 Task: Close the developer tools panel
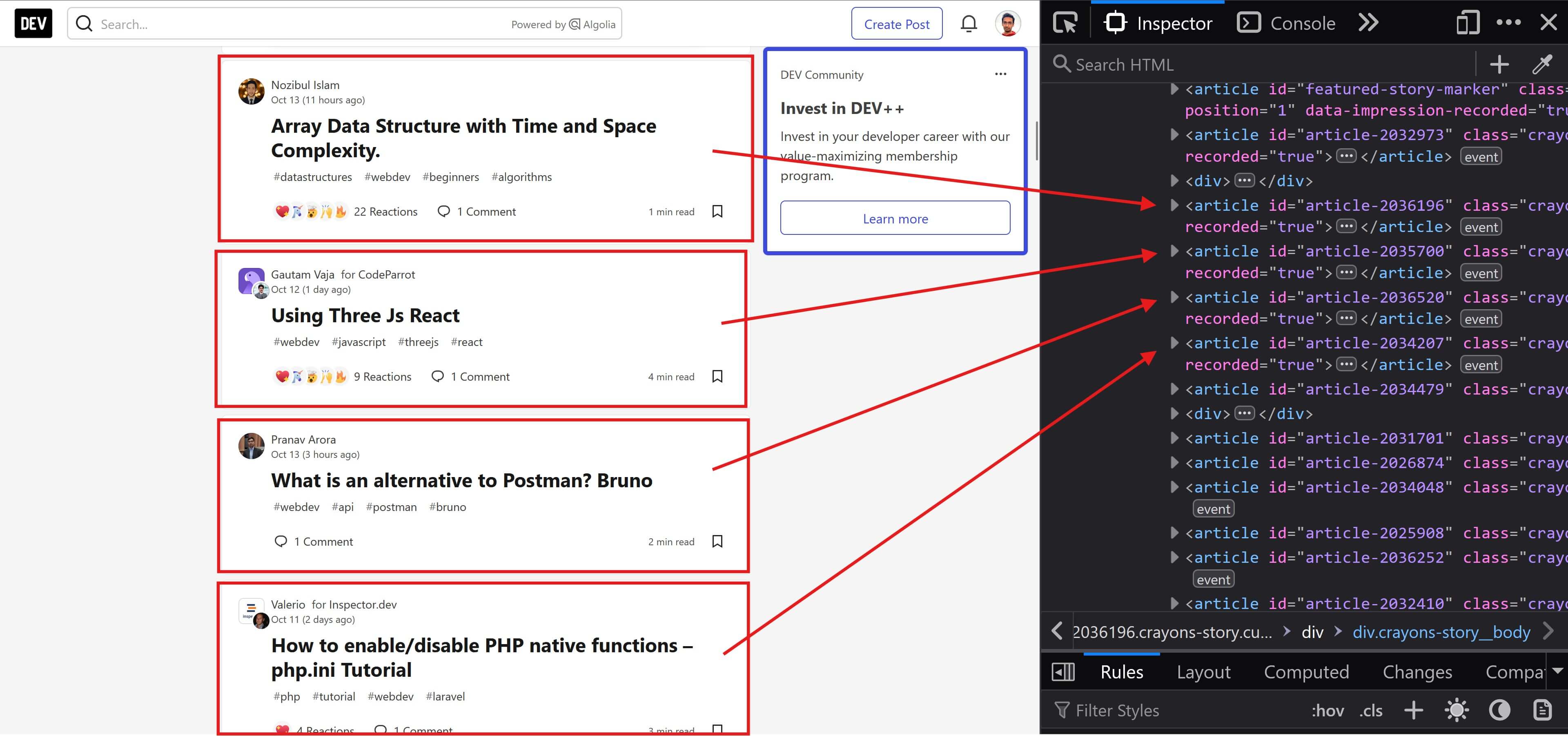(1548, 23)
